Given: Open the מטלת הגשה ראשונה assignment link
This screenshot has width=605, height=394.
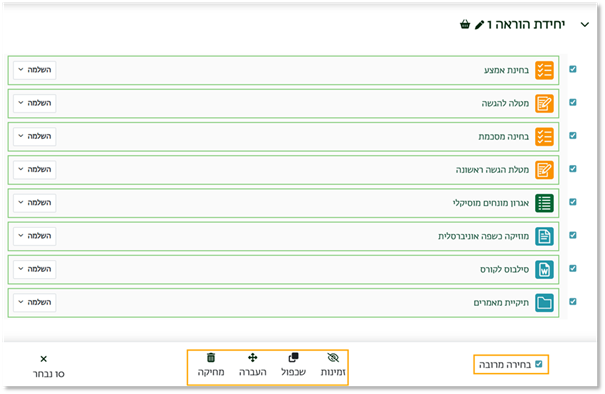Looking at the screenshot, I should [x=492, y=170].
